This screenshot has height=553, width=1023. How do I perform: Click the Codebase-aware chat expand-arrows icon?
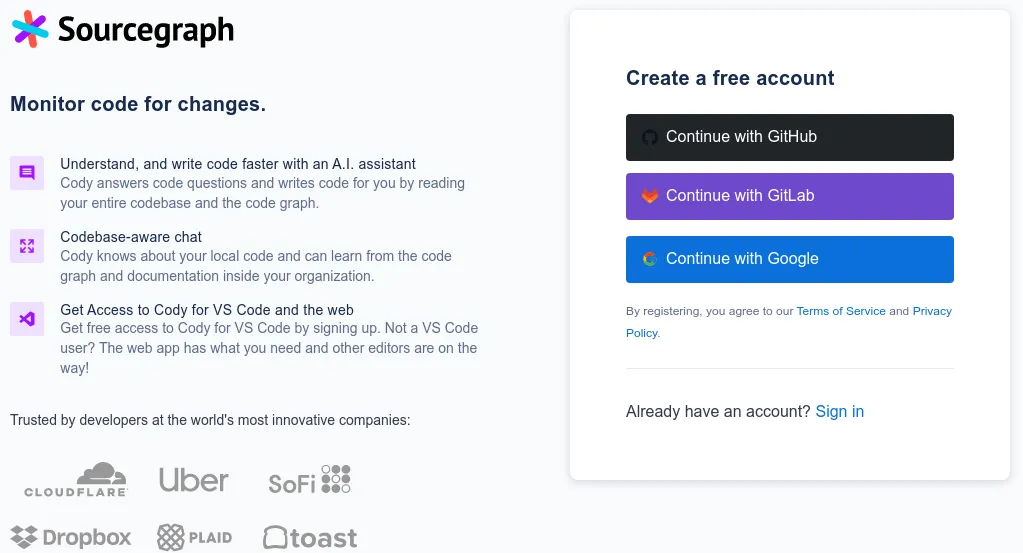(27, 246)
